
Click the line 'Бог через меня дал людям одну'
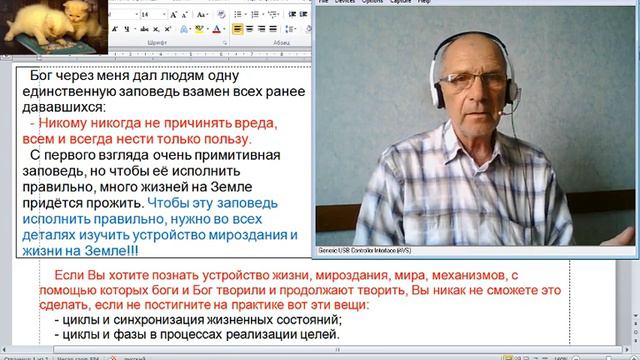(x=134, y=76)
